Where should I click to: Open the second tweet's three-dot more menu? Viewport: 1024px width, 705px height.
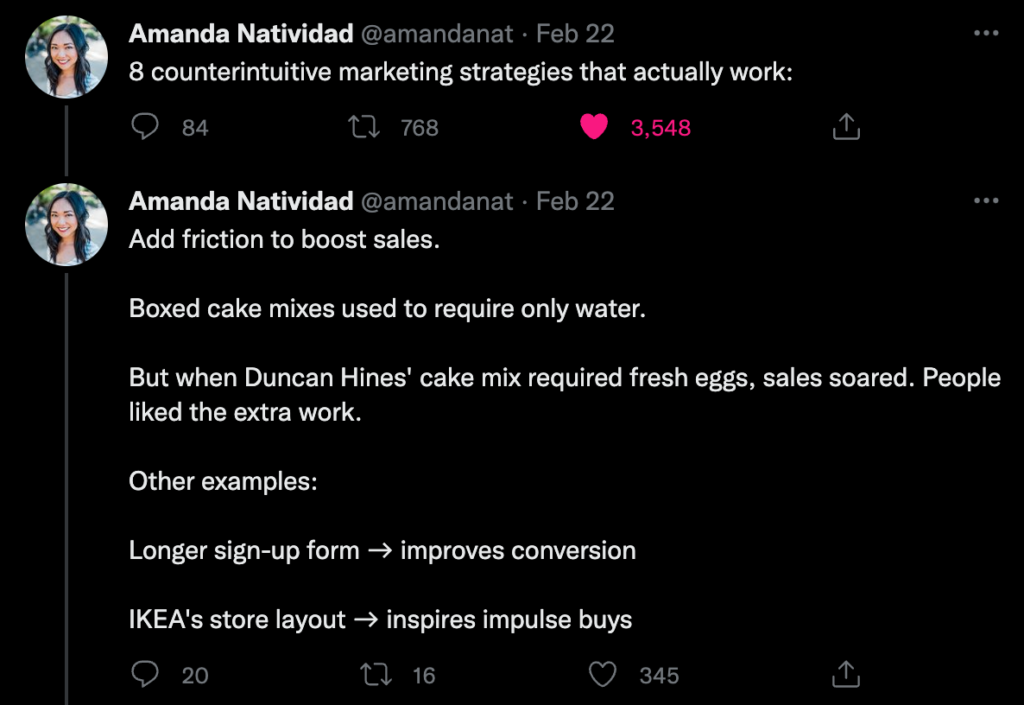click(985, 200)
